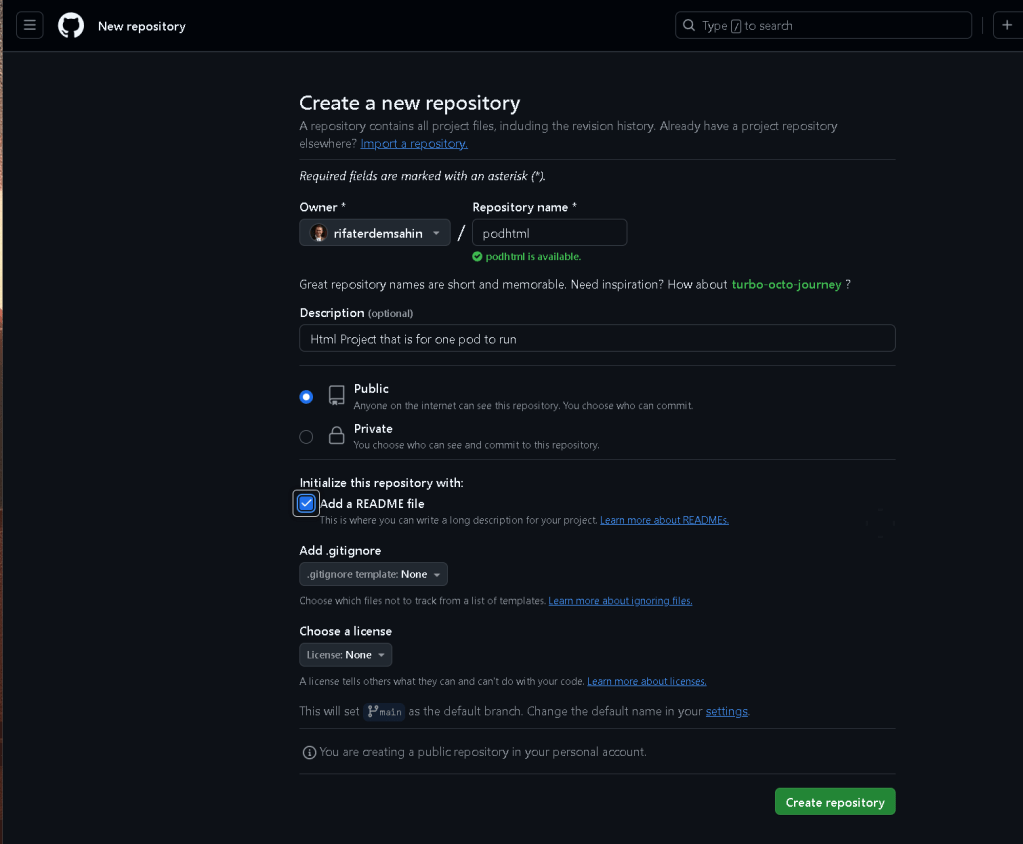Focus the top search bar
The width and height of the screenshot is (1023, 844).
(823, 25)
